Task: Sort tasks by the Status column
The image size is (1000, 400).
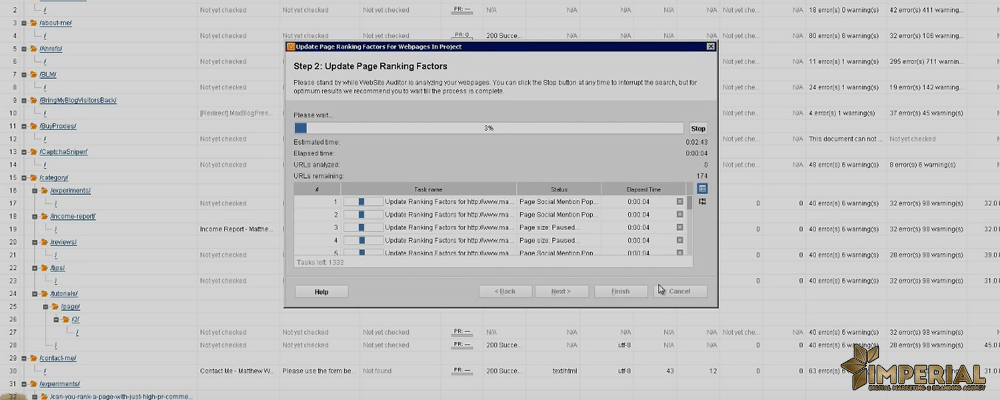Action: 558,188
